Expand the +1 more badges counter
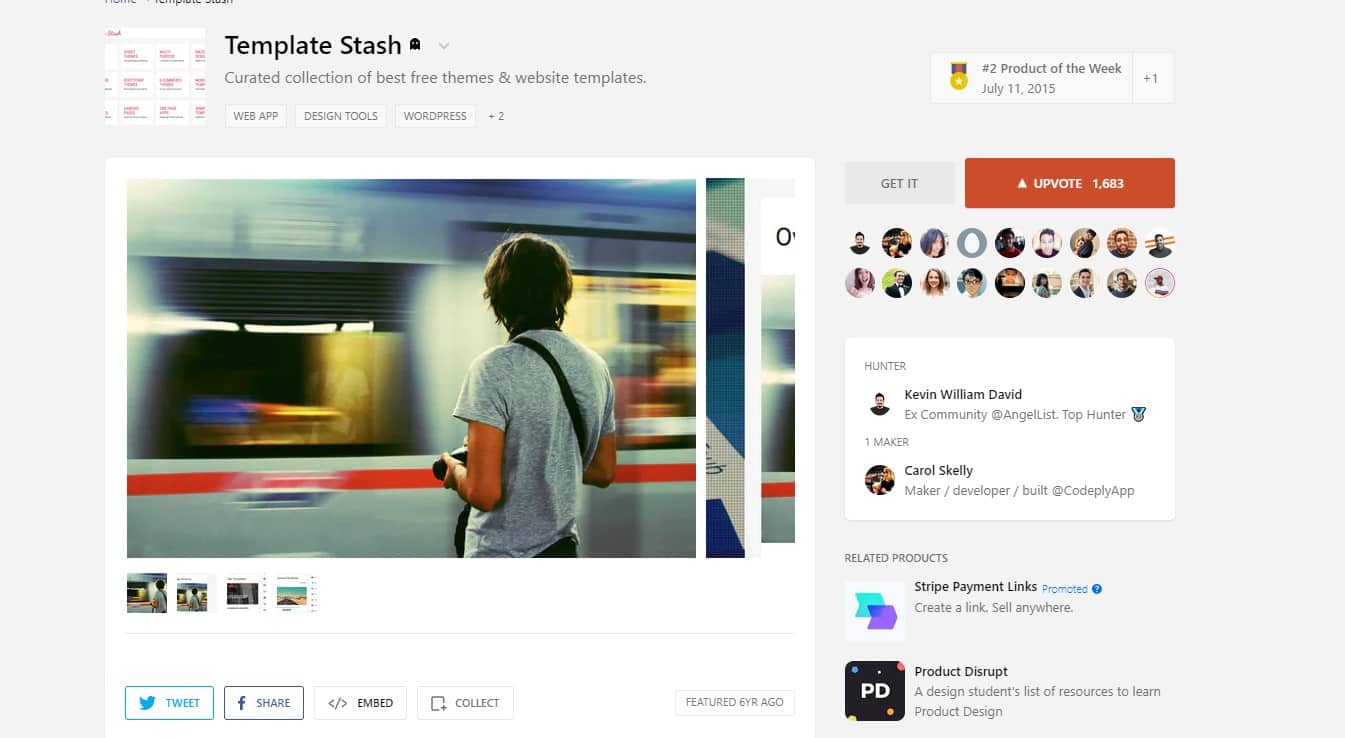 point(1151,78)
